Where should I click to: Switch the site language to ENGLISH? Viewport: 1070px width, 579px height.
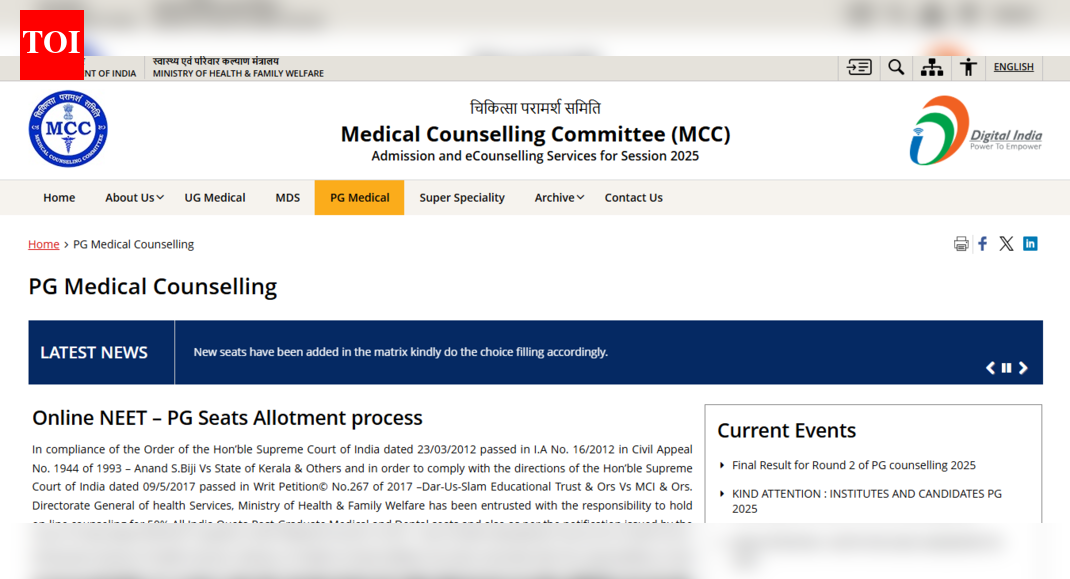1013,66
